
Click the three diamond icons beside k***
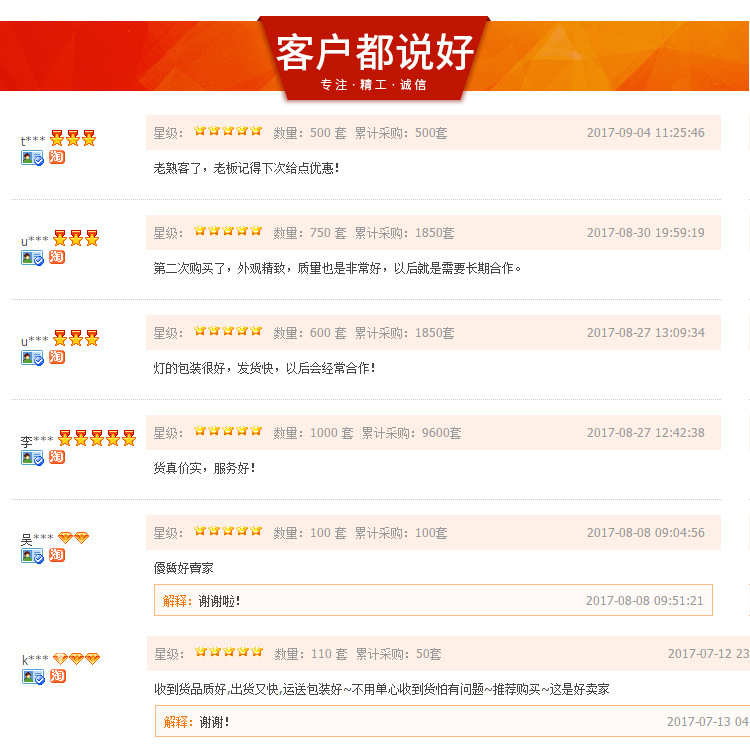tap(77, 659)
